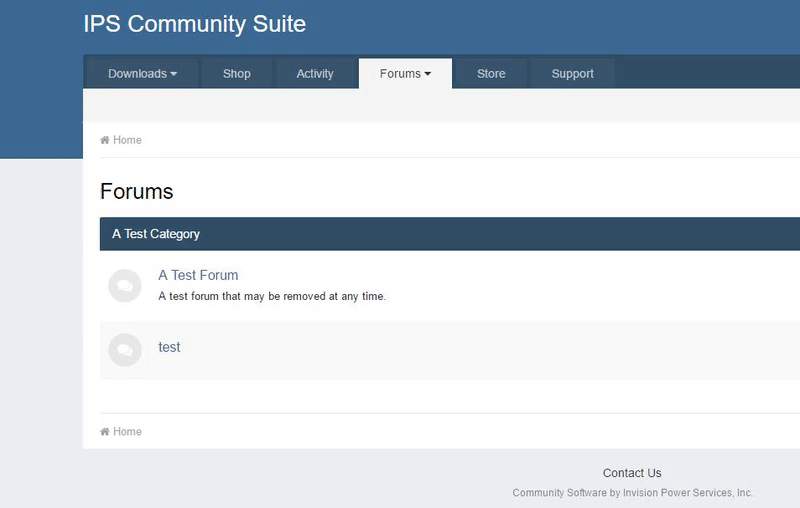Click the test forum chat bubble icon
Screen dimensions: 800x508
point(125,350)
